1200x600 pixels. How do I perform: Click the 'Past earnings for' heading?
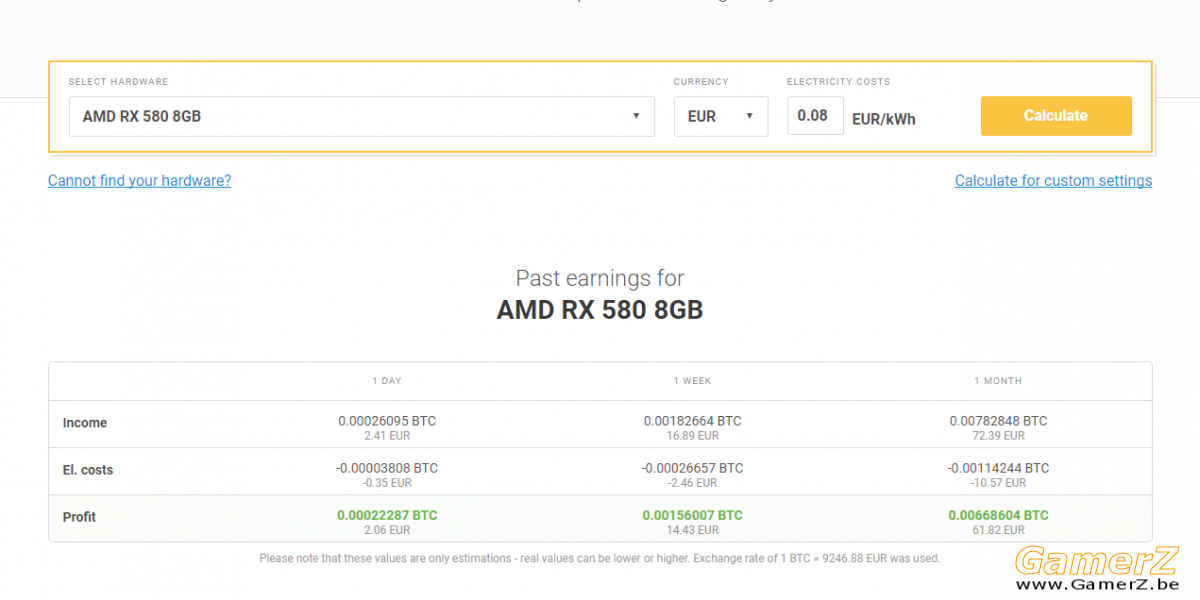600,278
